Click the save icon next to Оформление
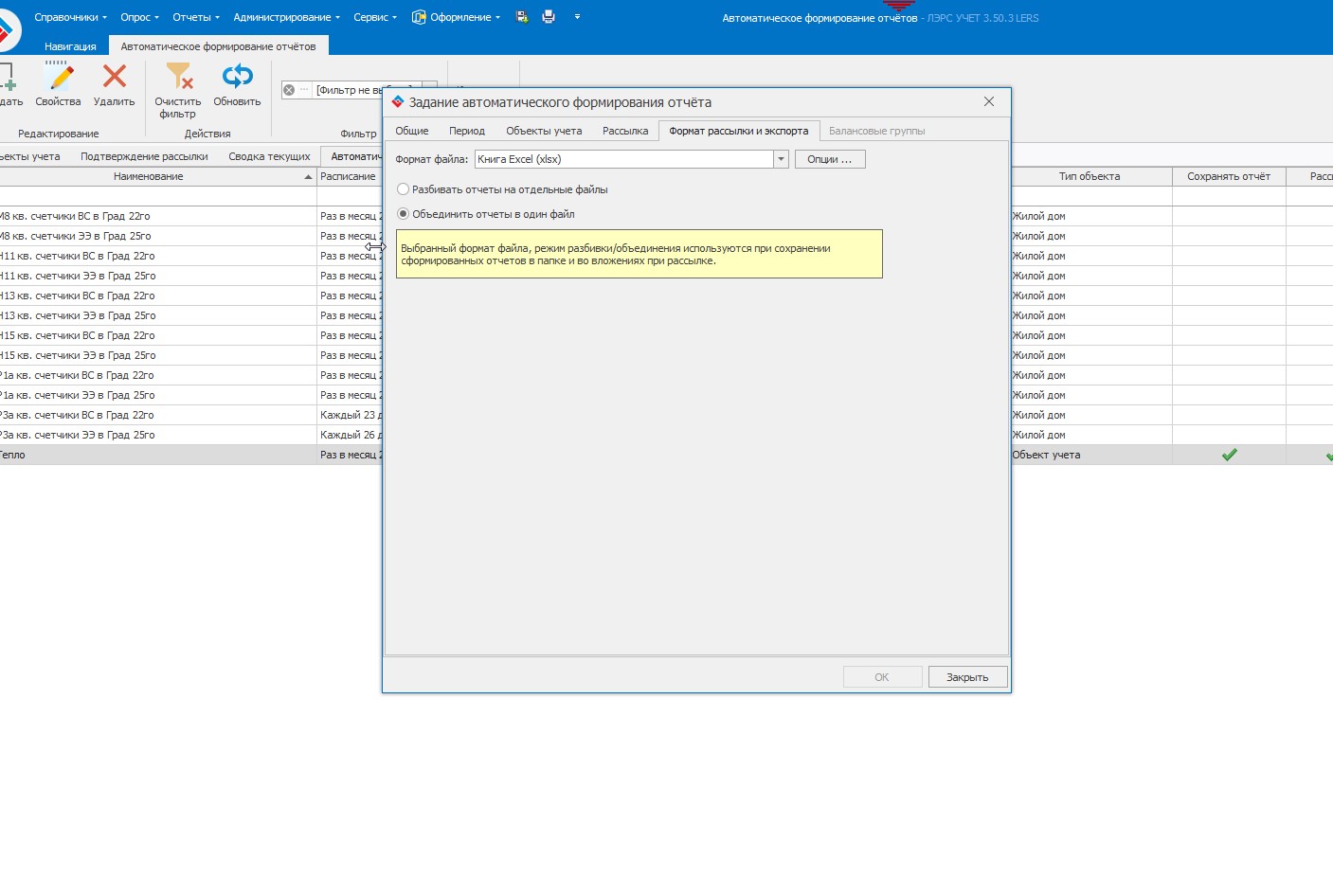The height and width of the screenshot is (896, 1333). coord(522,17)
